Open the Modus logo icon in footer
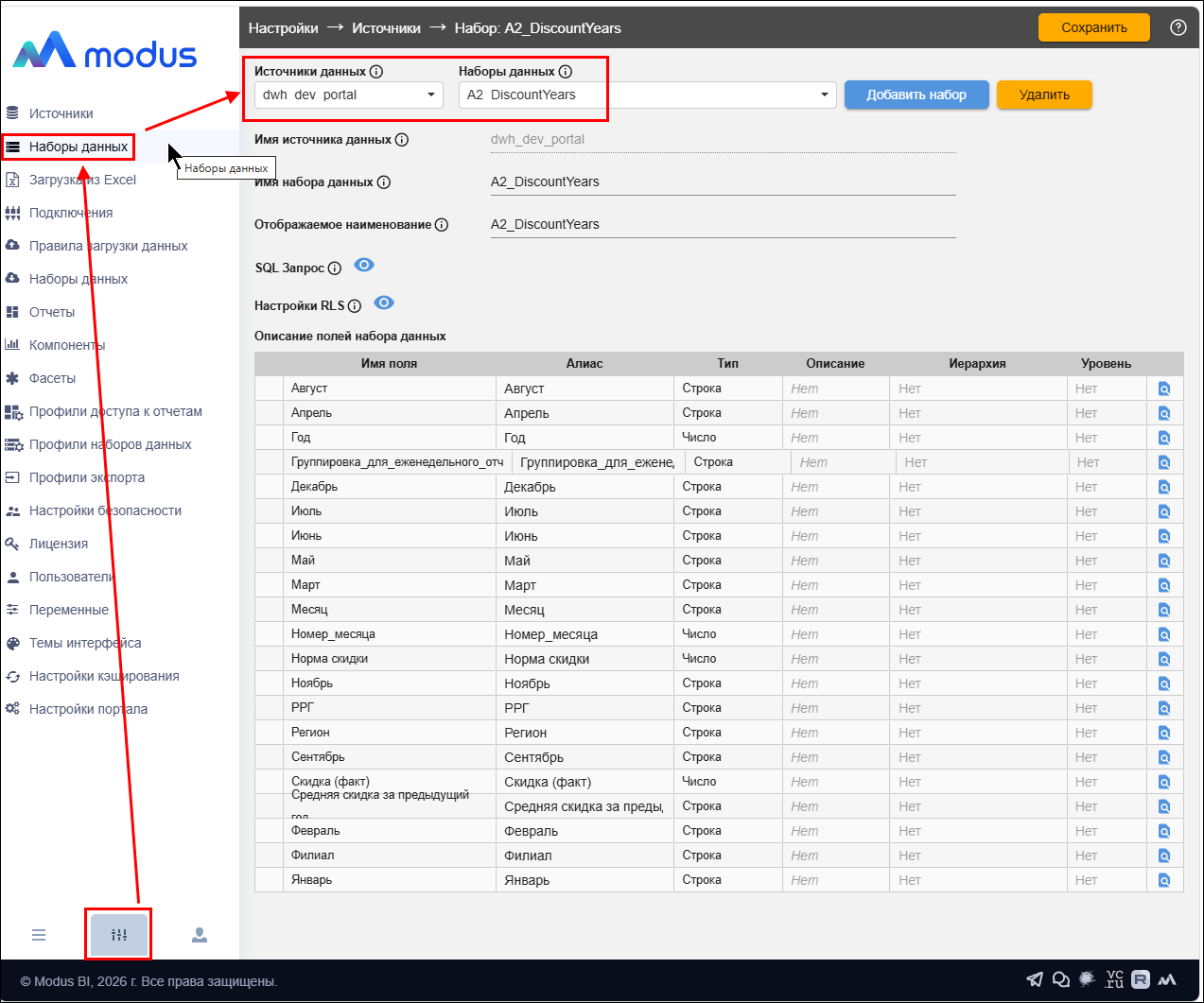This screenshot has width=1204, height=1003. 1167,979
